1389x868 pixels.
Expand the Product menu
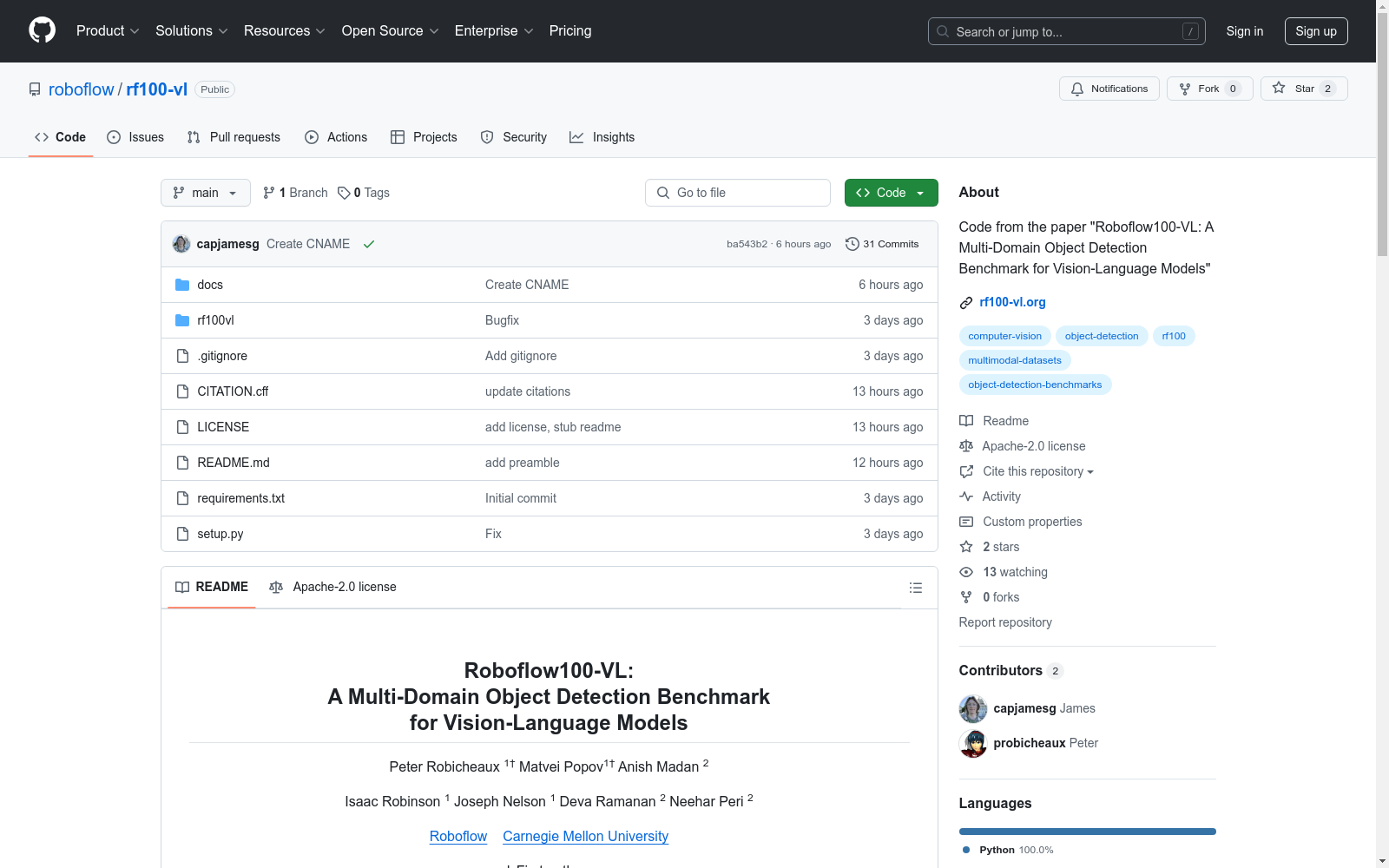click(x=108, y=31)
